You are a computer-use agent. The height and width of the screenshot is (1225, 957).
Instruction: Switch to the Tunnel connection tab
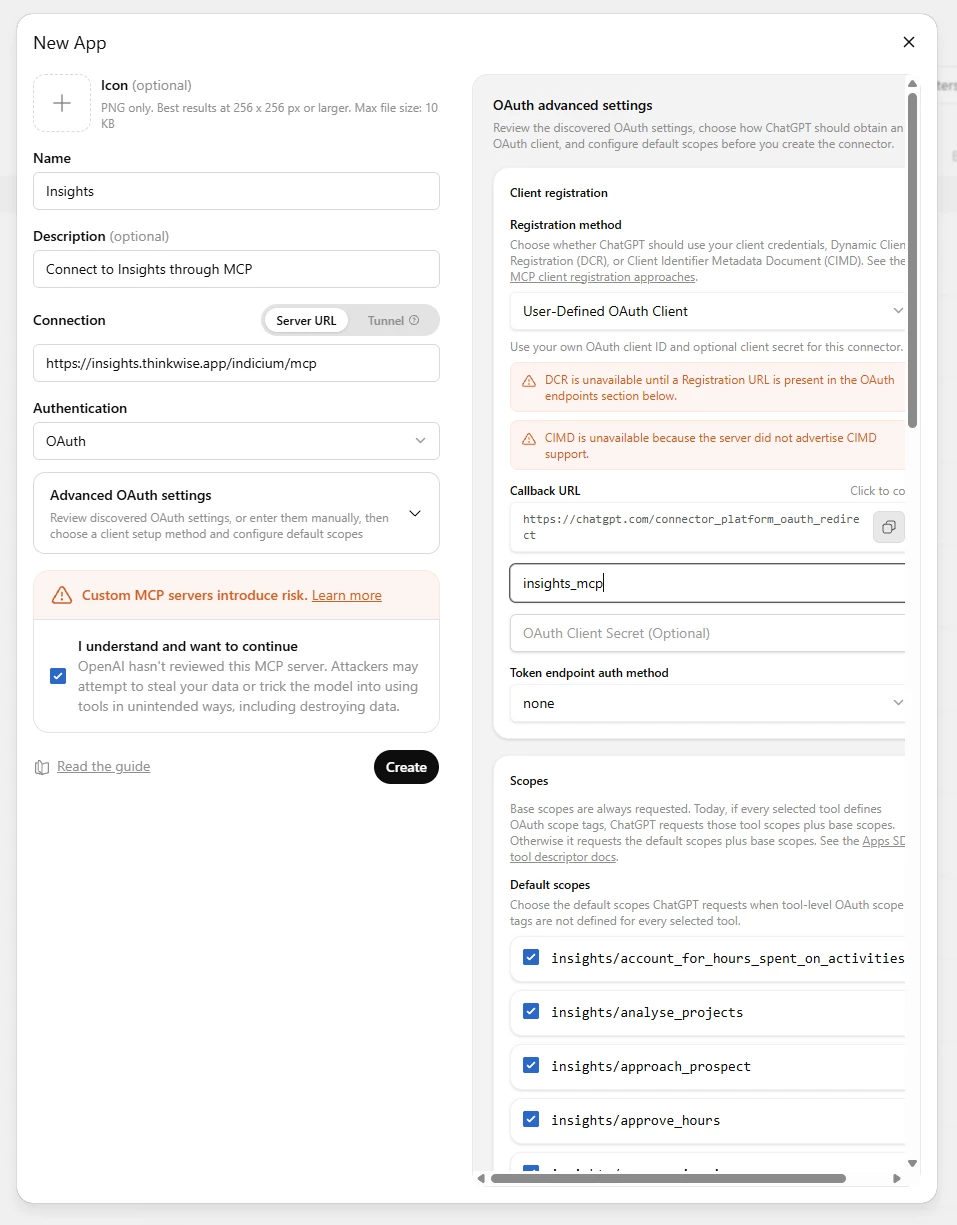click(393, 321)
